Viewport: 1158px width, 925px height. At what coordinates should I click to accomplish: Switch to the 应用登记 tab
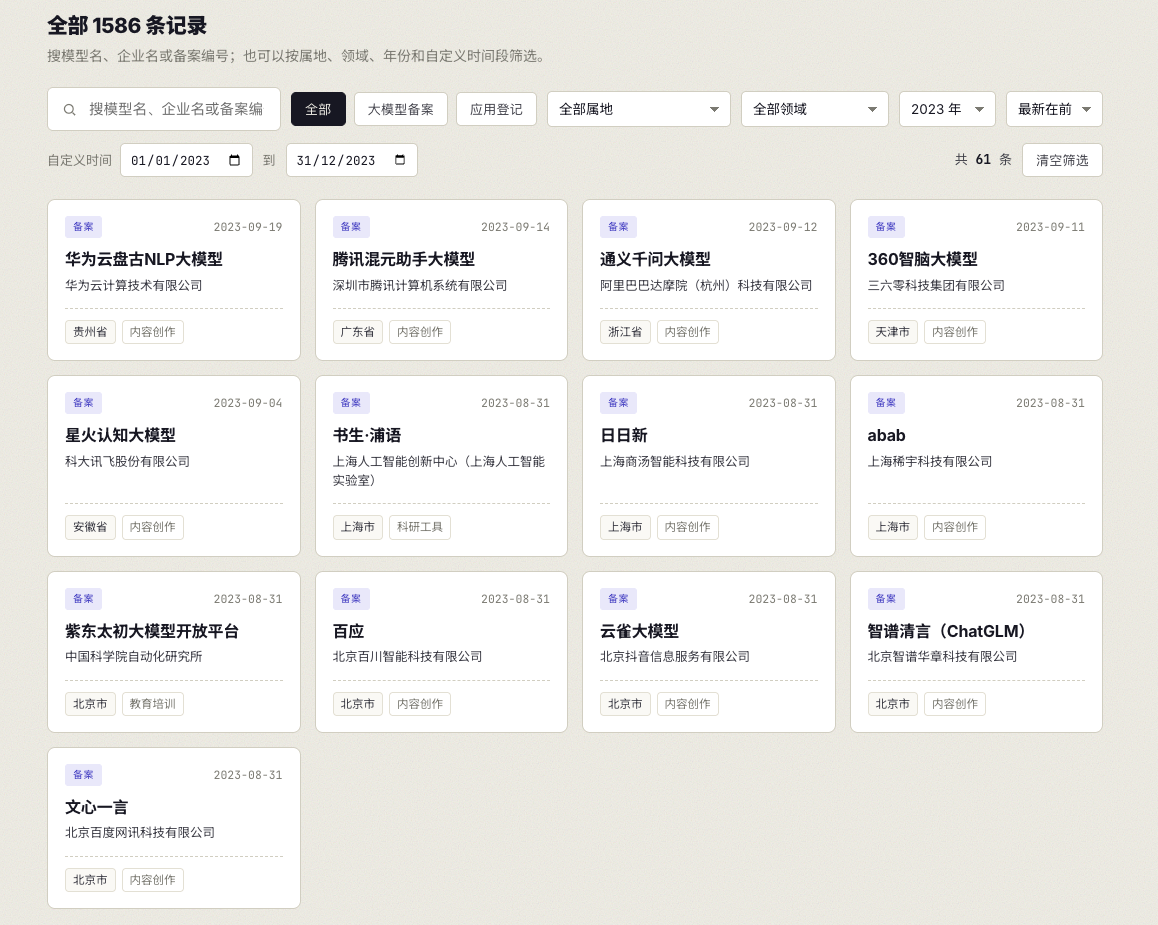click(x=496, y=109)
